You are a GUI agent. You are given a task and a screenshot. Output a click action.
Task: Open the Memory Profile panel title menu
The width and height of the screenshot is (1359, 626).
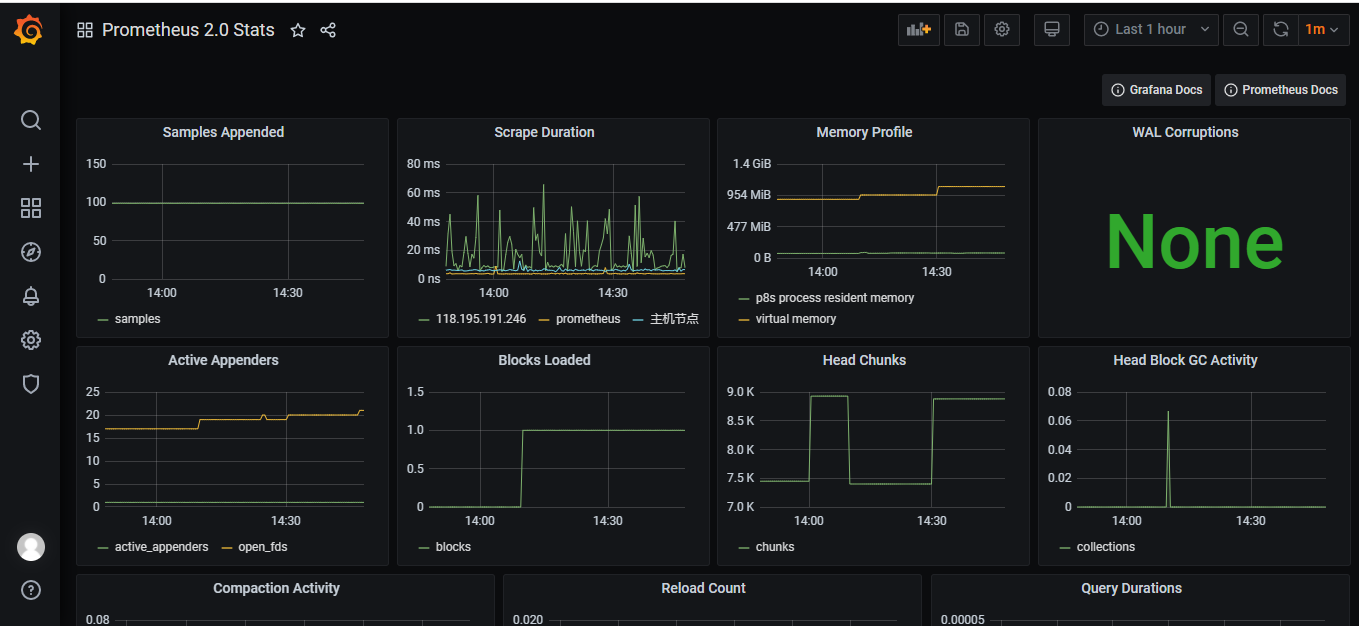(x=864, y=132)
